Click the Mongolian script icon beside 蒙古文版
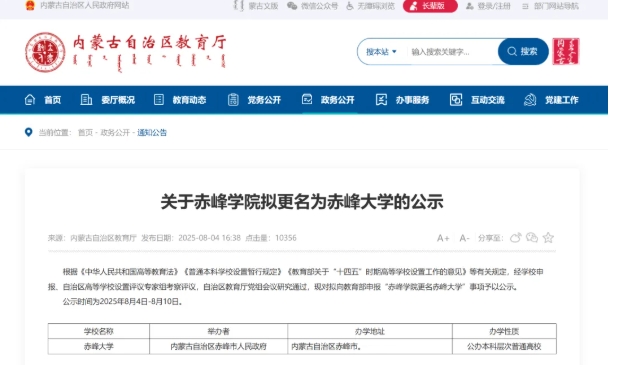Image resolution: width=625 pixels, height=381 pixels. 238,6
